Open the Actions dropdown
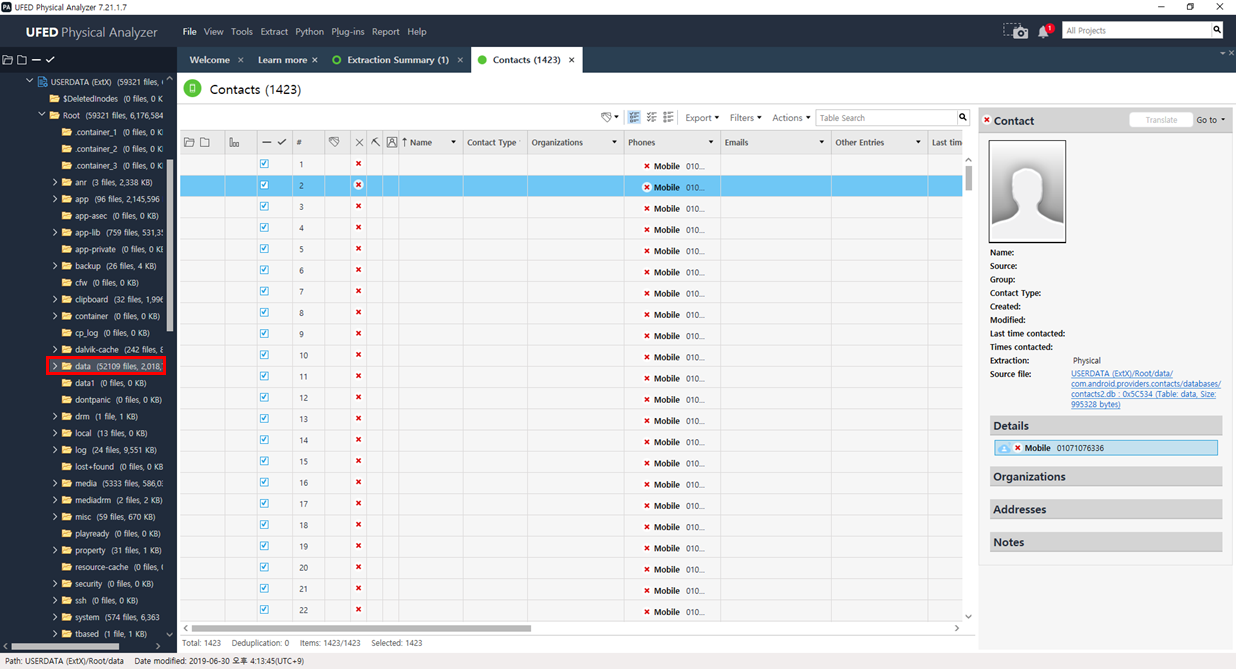 point(790,118)
